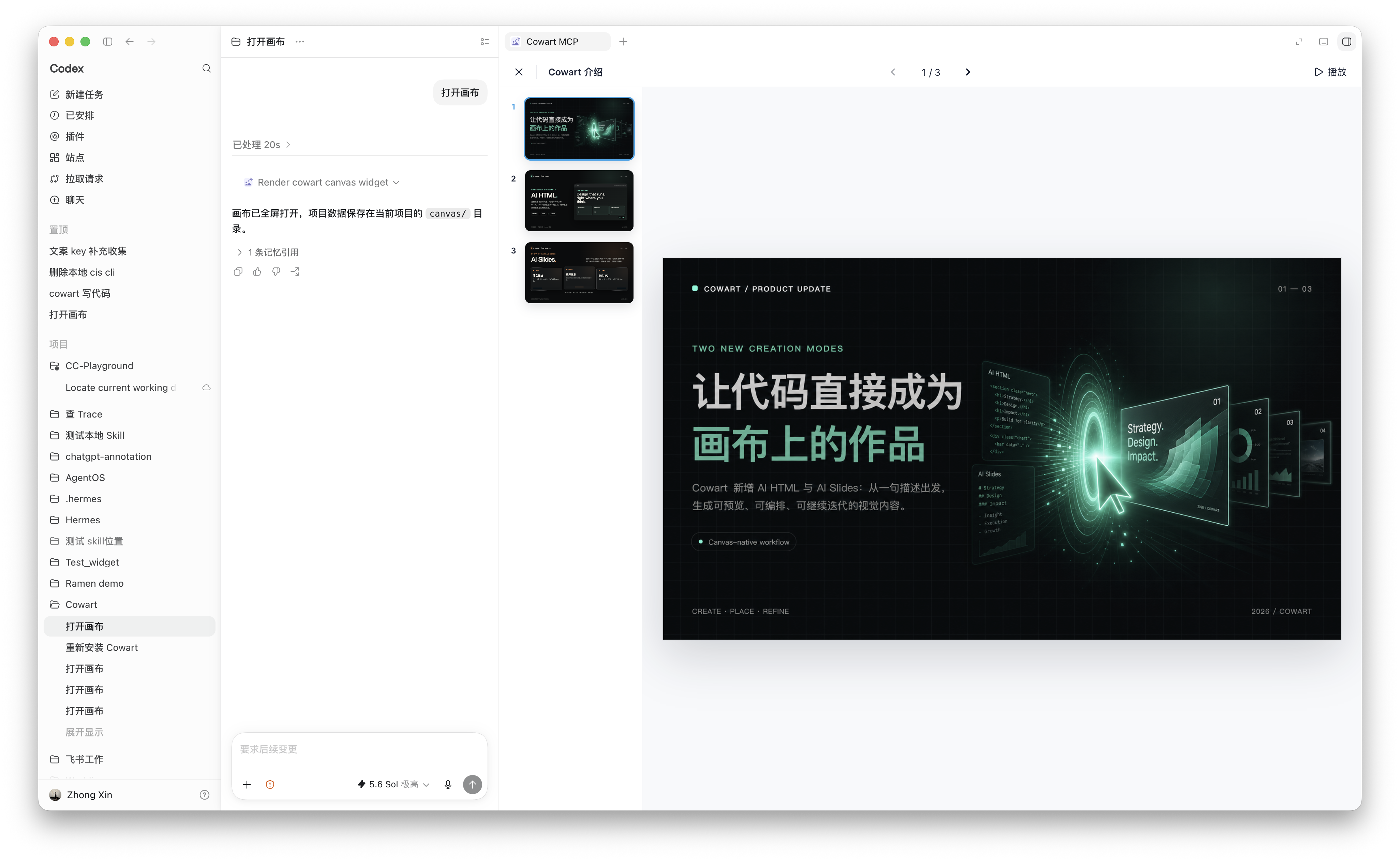Go to next slide chevron
1400x861 pixels.
tap(968, 72)
